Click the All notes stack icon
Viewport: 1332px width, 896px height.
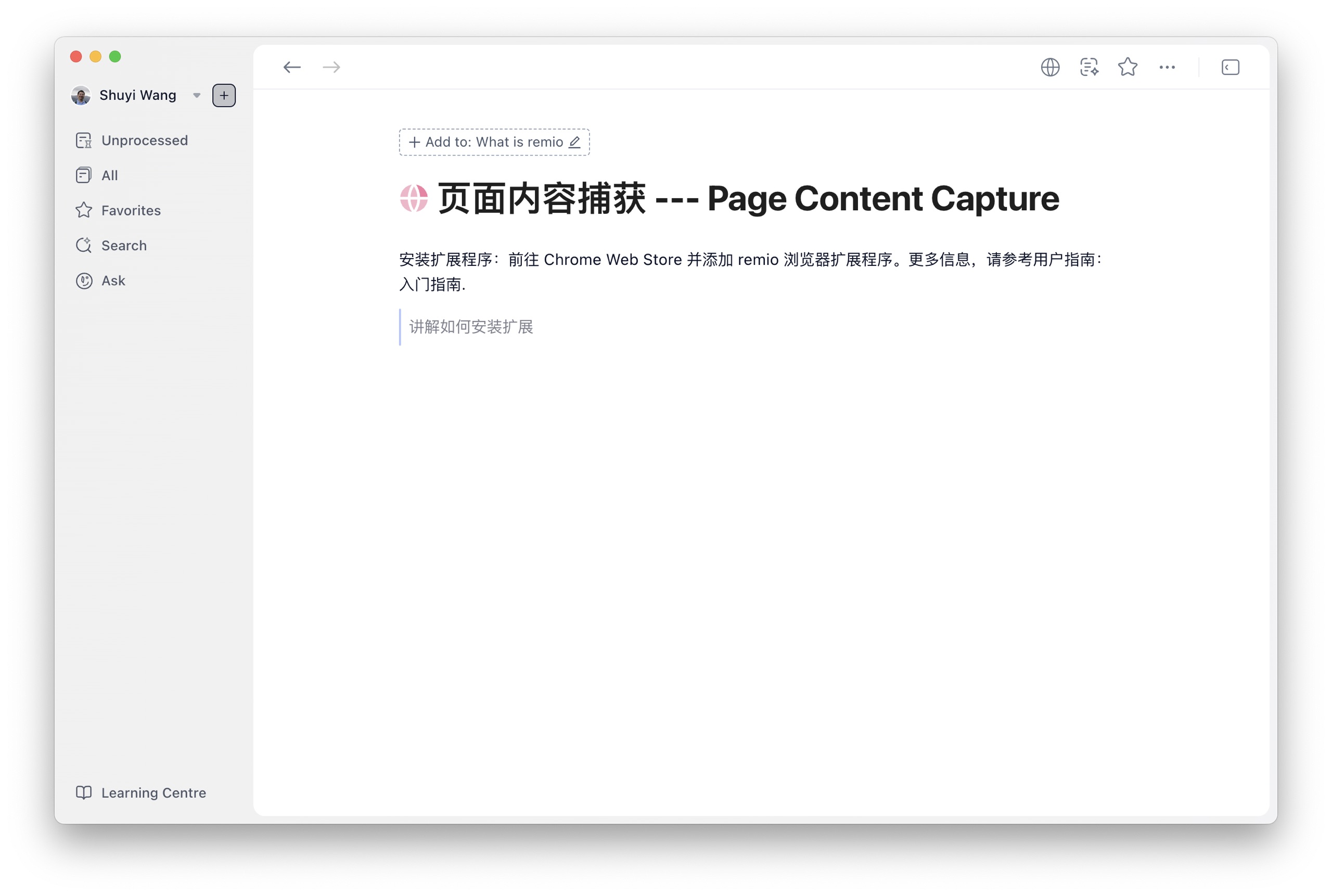(x=83, y=175)
